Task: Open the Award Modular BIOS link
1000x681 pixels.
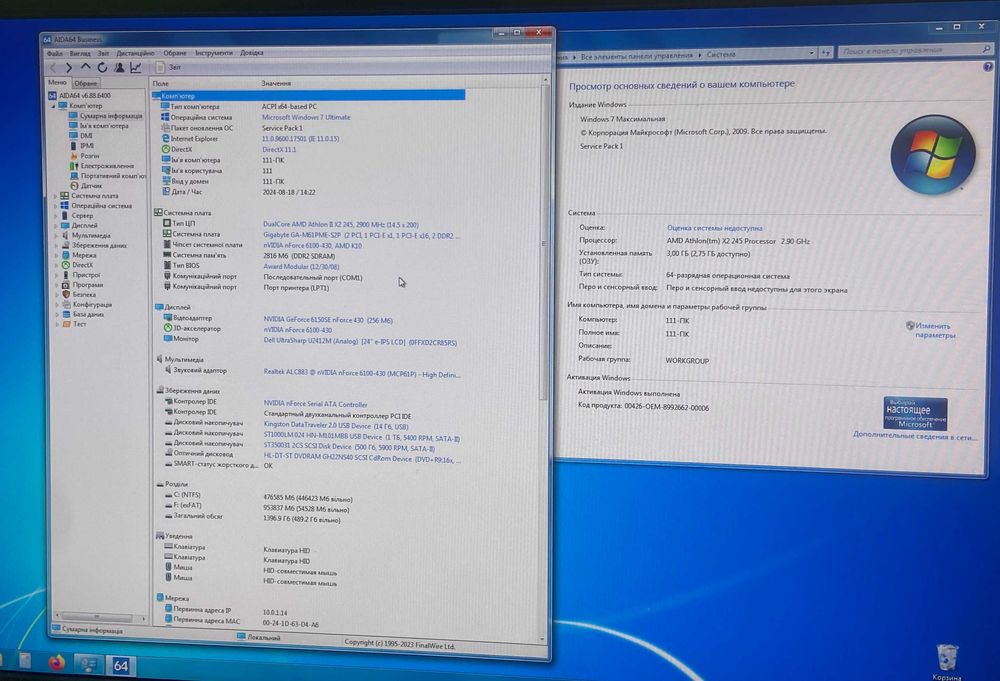Action: click(x=301, y=267)
